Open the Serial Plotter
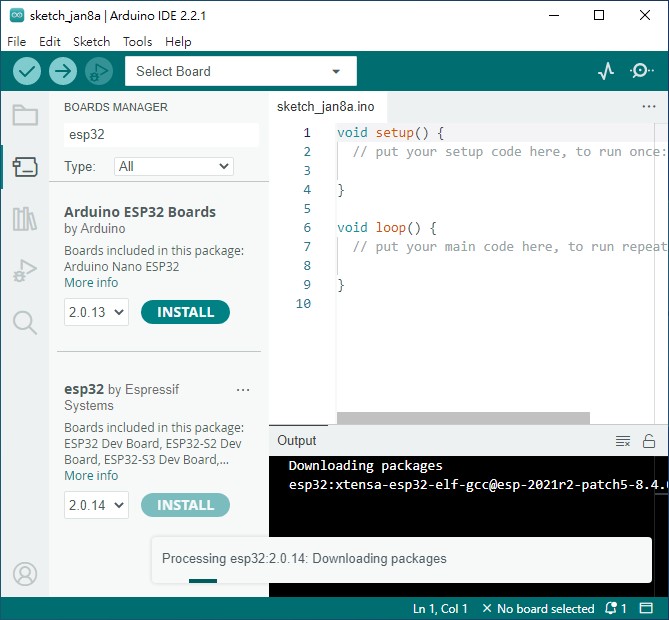Image resolution: width=669 pixels, height=620 pixels. [606, 71]
